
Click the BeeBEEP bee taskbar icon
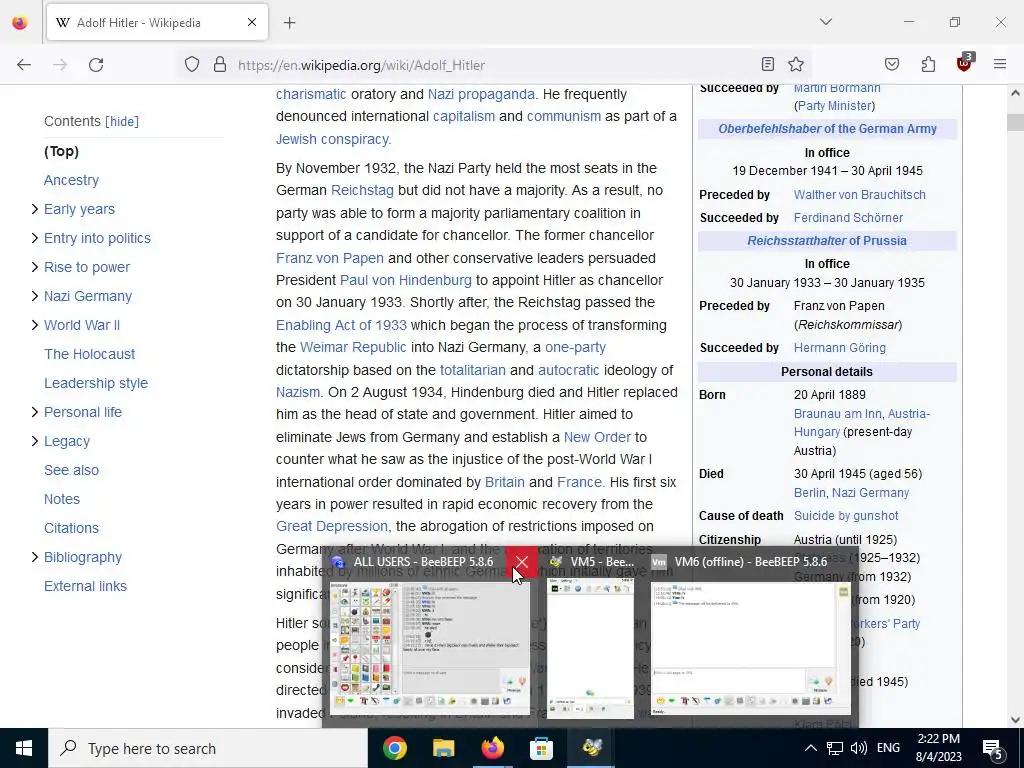click(x=591, y=748)
